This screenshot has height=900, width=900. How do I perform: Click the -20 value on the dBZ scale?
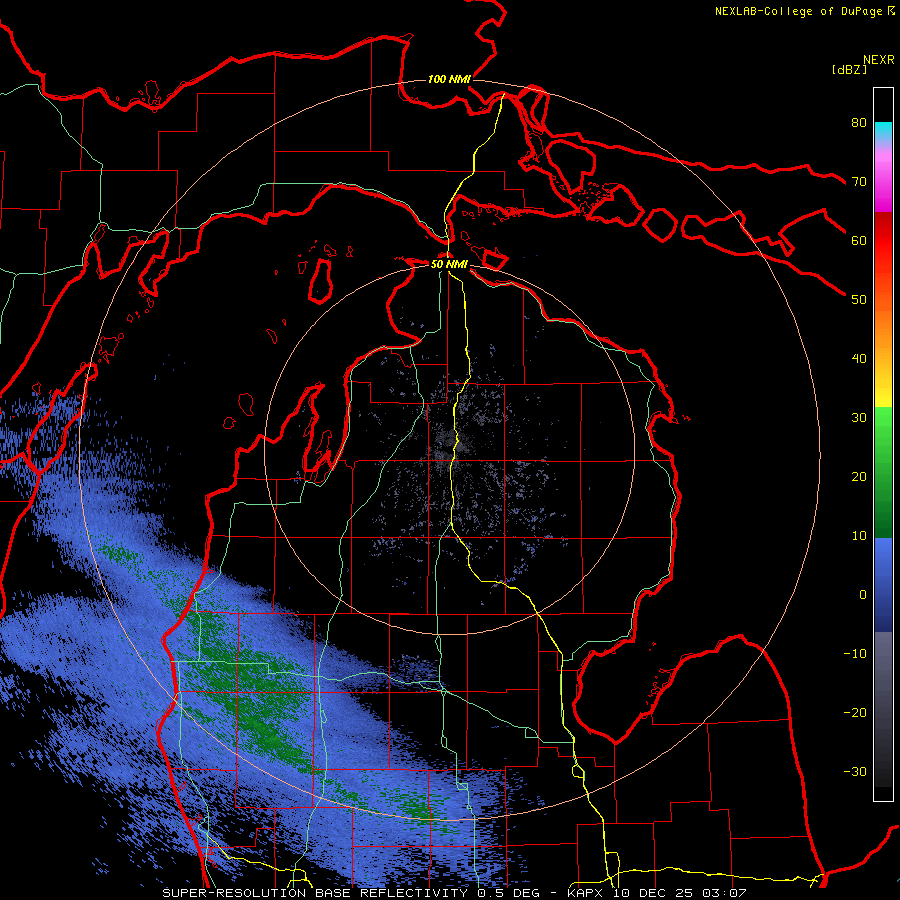pos(855,713)
